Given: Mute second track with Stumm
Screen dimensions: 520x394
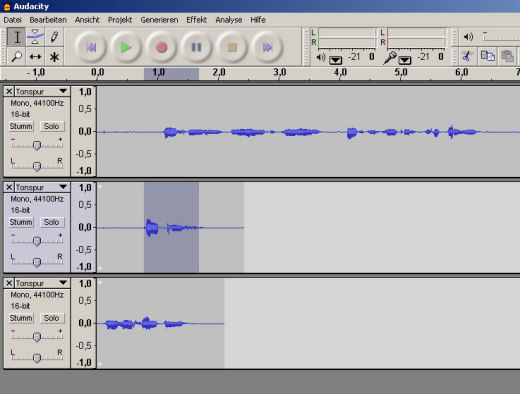Looking at the screenshot, I should click(21, 222).
